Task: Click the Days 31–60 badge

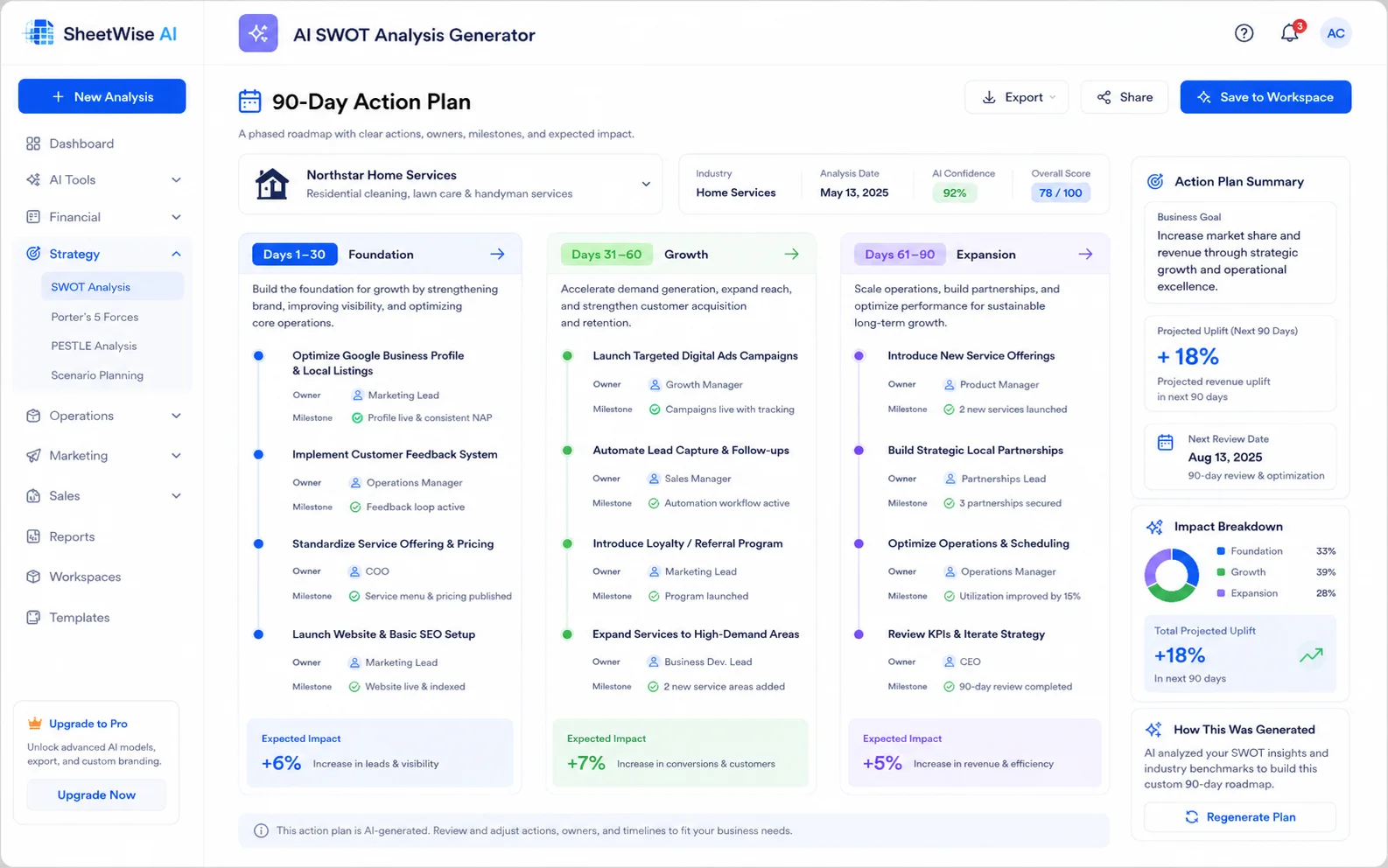Action: pyautogui.click(x=606, y=255)
